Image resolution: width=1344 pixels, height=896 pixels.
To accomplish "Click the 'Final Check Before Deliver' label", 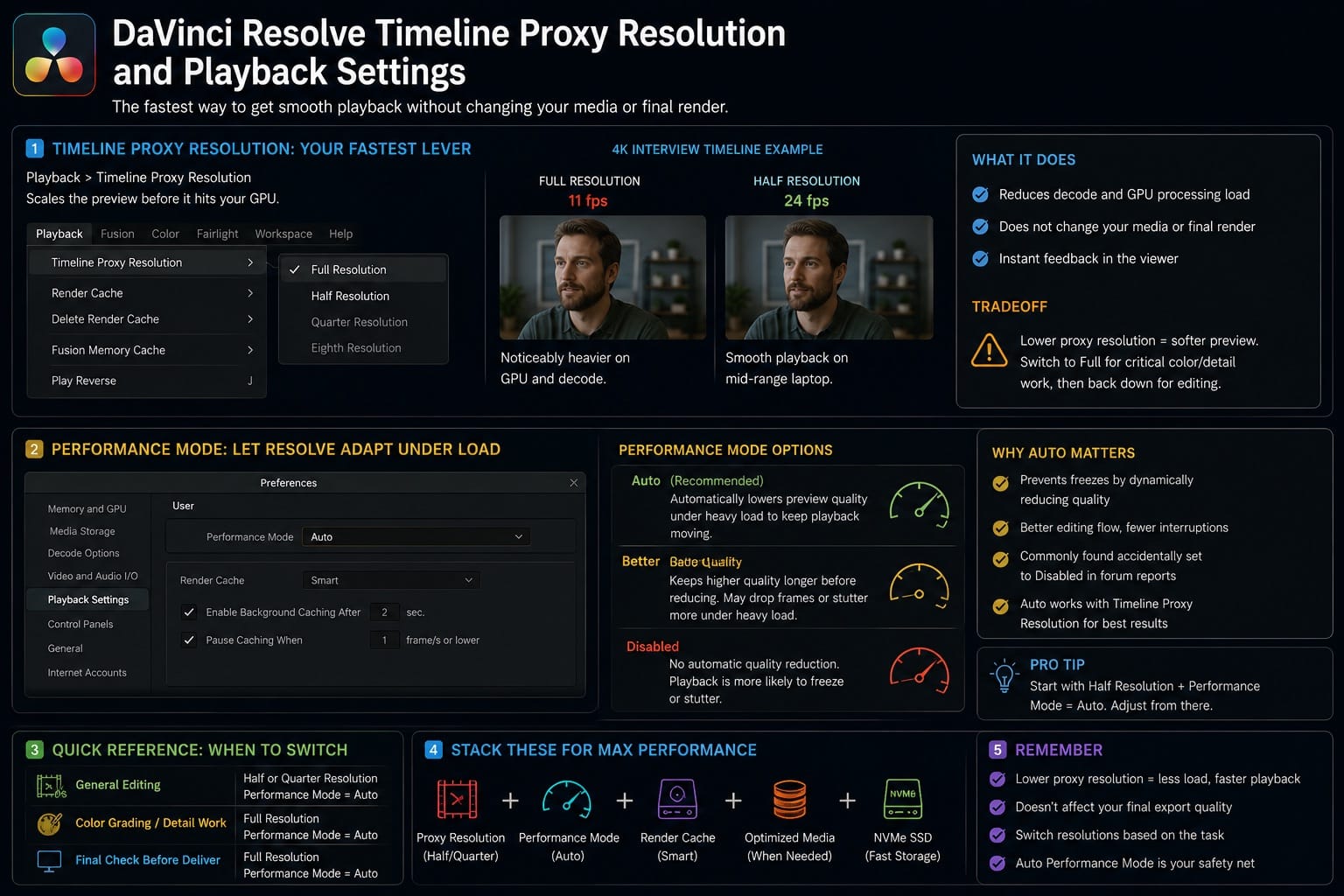I will [148, 860].
